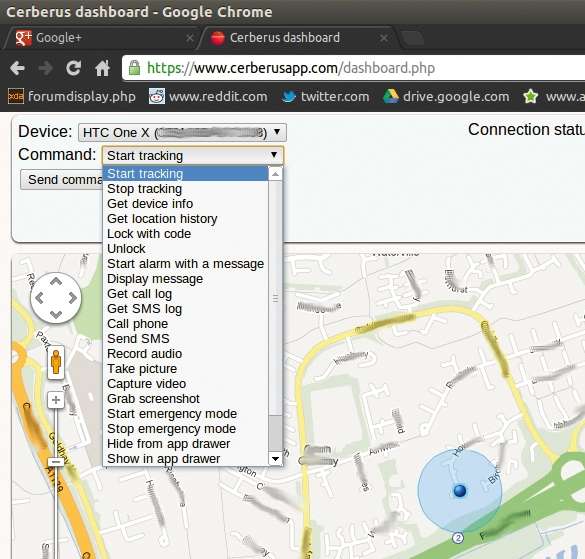Click the green SSL padlock icon
The height and width of the screenshot is (559, 585).
[134, 68]
